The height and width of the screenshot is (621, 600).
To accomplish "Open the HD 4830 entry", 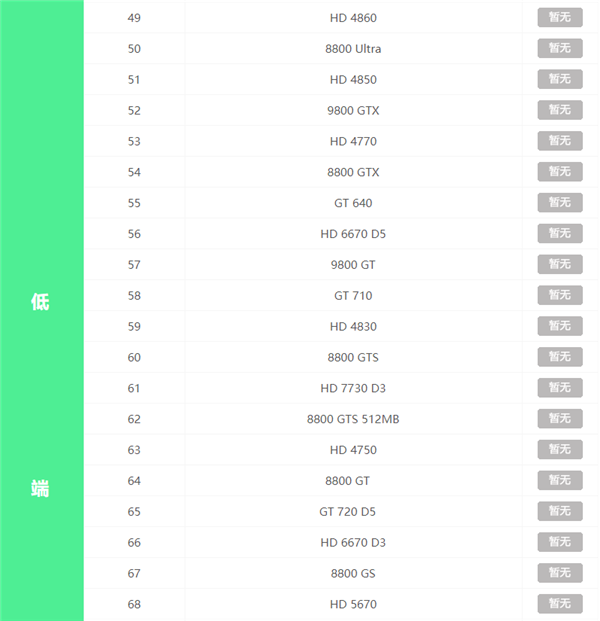I will (353, 327).
